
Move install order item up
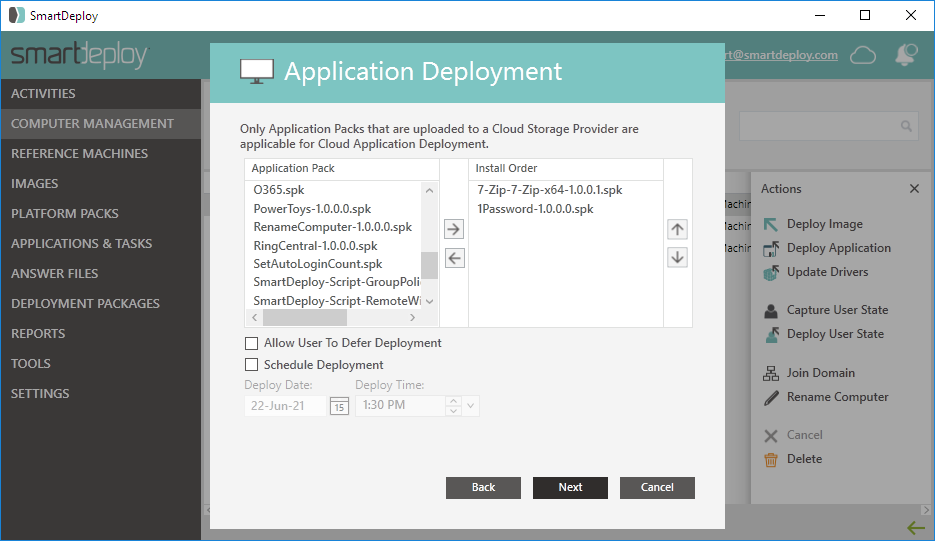point(677,229)
